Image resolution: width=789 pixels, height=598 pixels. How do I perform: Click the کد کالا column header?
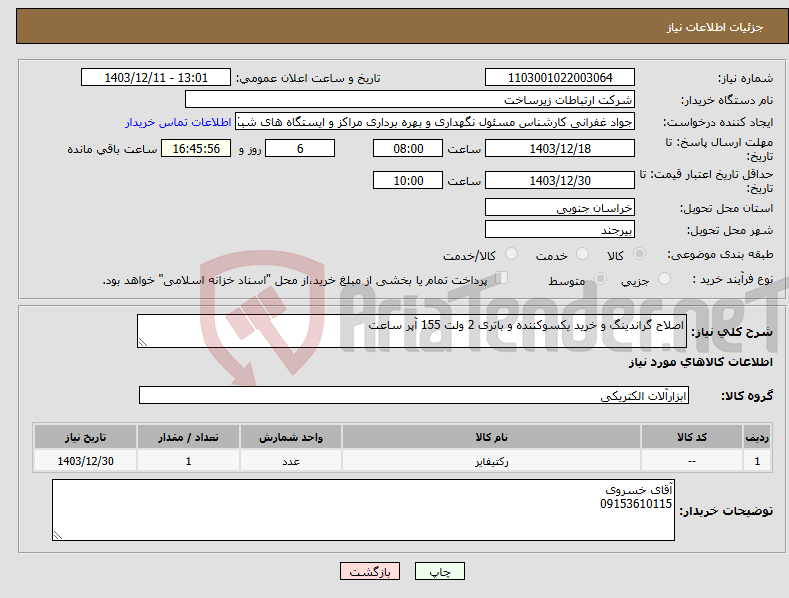[x=692, y=437]
